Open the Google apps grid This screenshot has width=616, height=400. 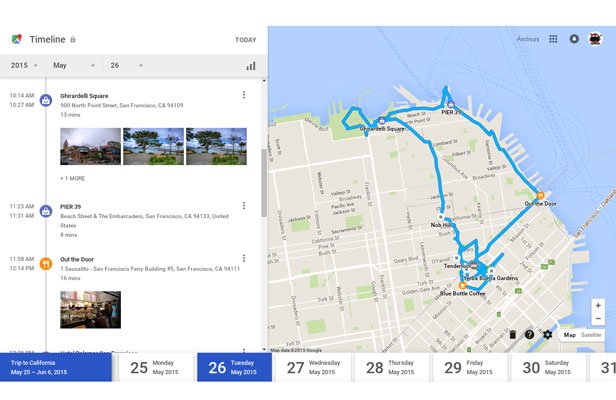(553, 39)
